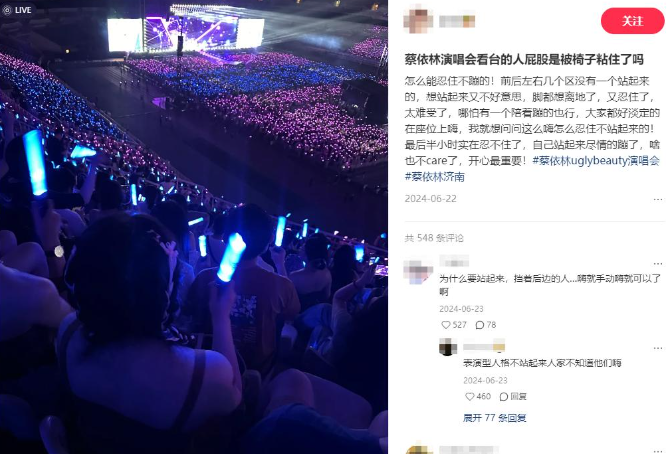Open more options for nested reply
667x454 pixels.
(658, 348)
